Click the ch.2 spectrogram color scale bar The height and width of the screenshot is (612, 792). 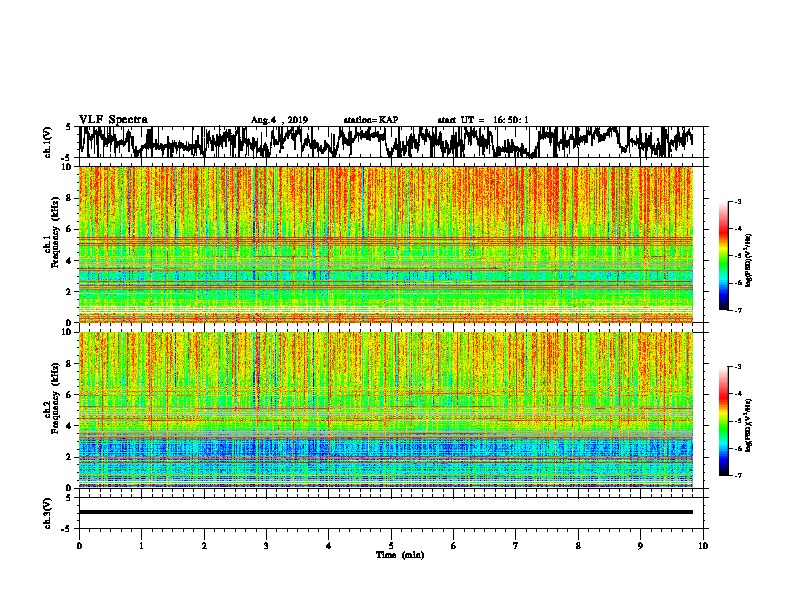tap(724, 421)
